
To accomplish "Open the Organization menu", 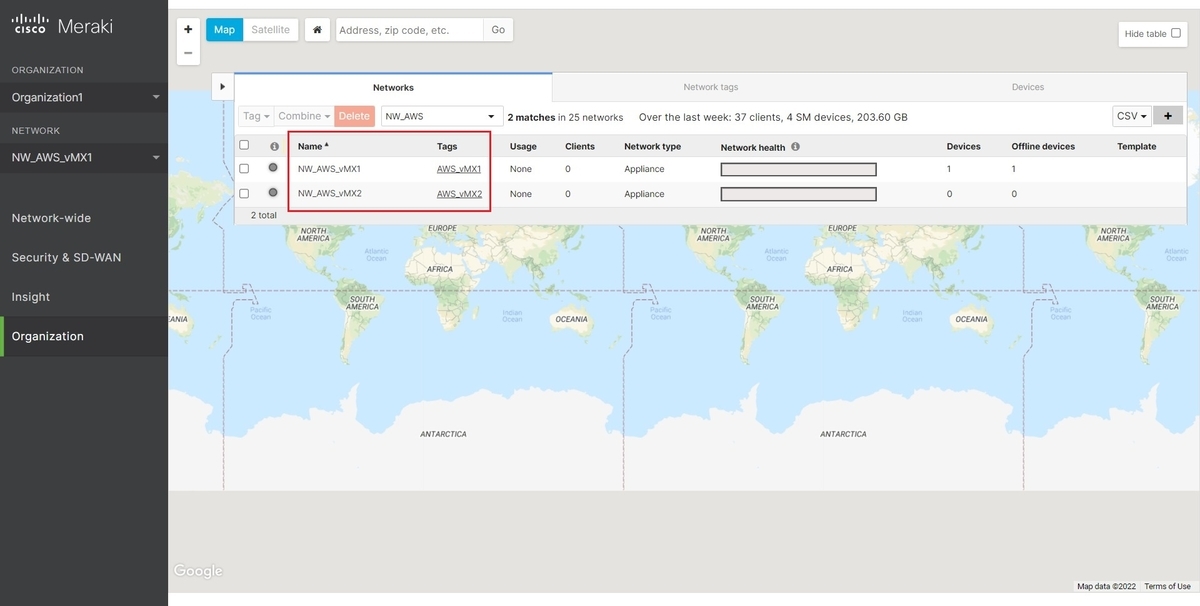I will pos(84,336).
